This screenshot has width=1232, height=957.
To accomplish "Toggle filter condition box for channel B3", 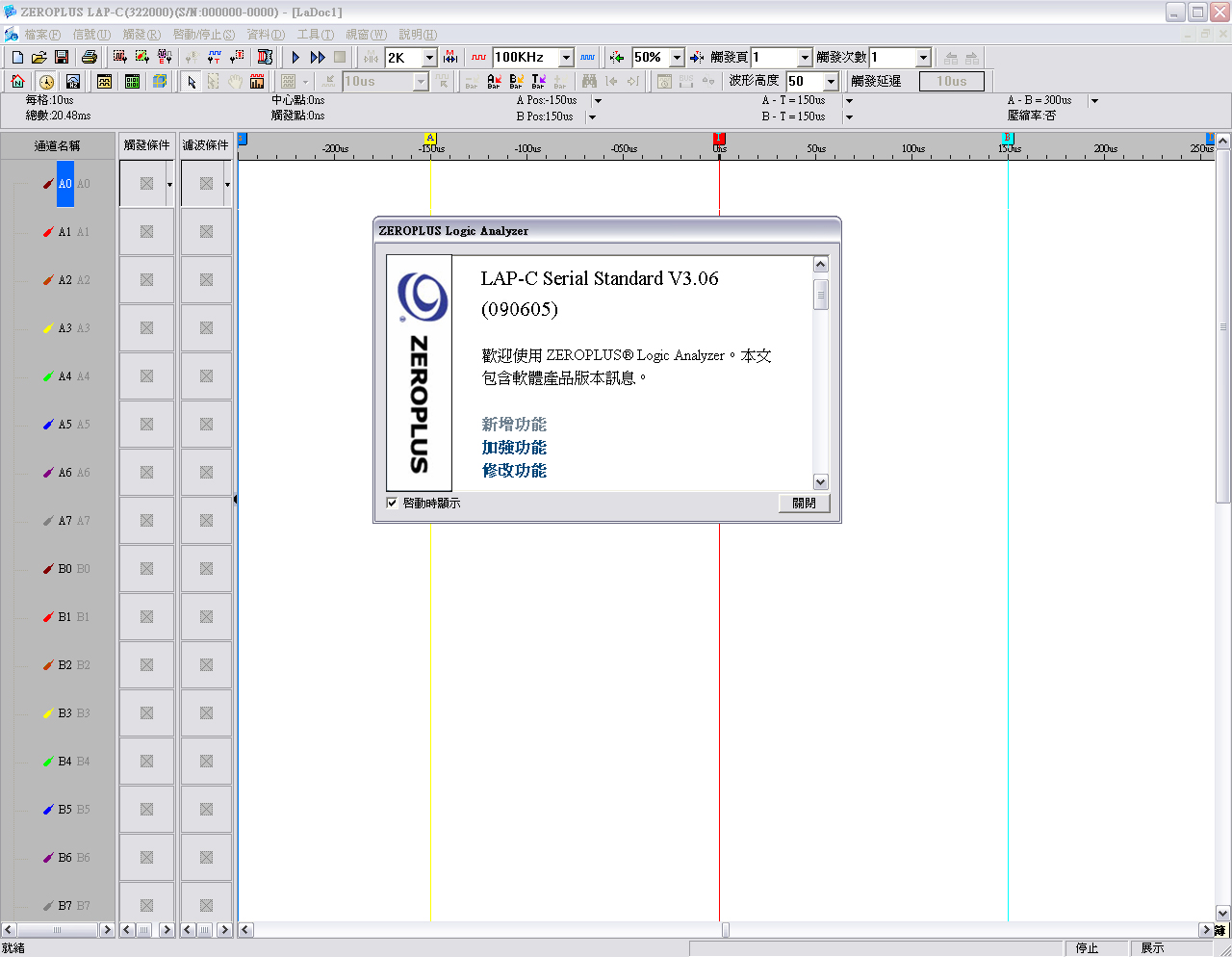I will (x=206, y=712).
